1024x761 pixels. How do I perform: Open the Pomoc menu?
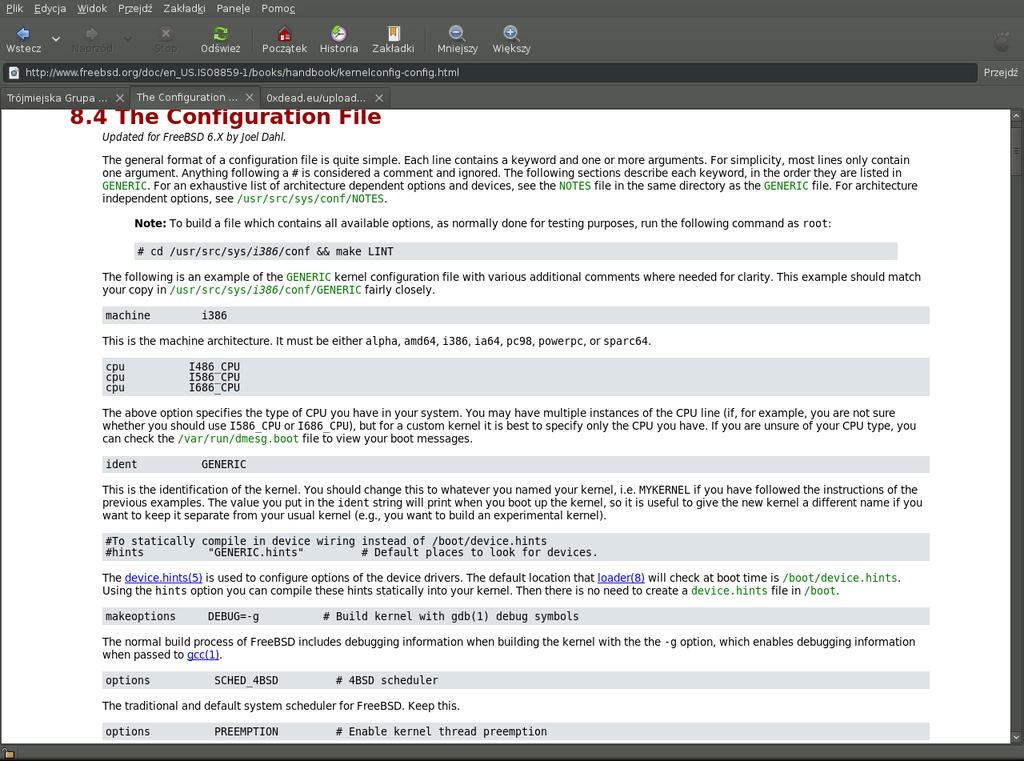coord(278,8)
